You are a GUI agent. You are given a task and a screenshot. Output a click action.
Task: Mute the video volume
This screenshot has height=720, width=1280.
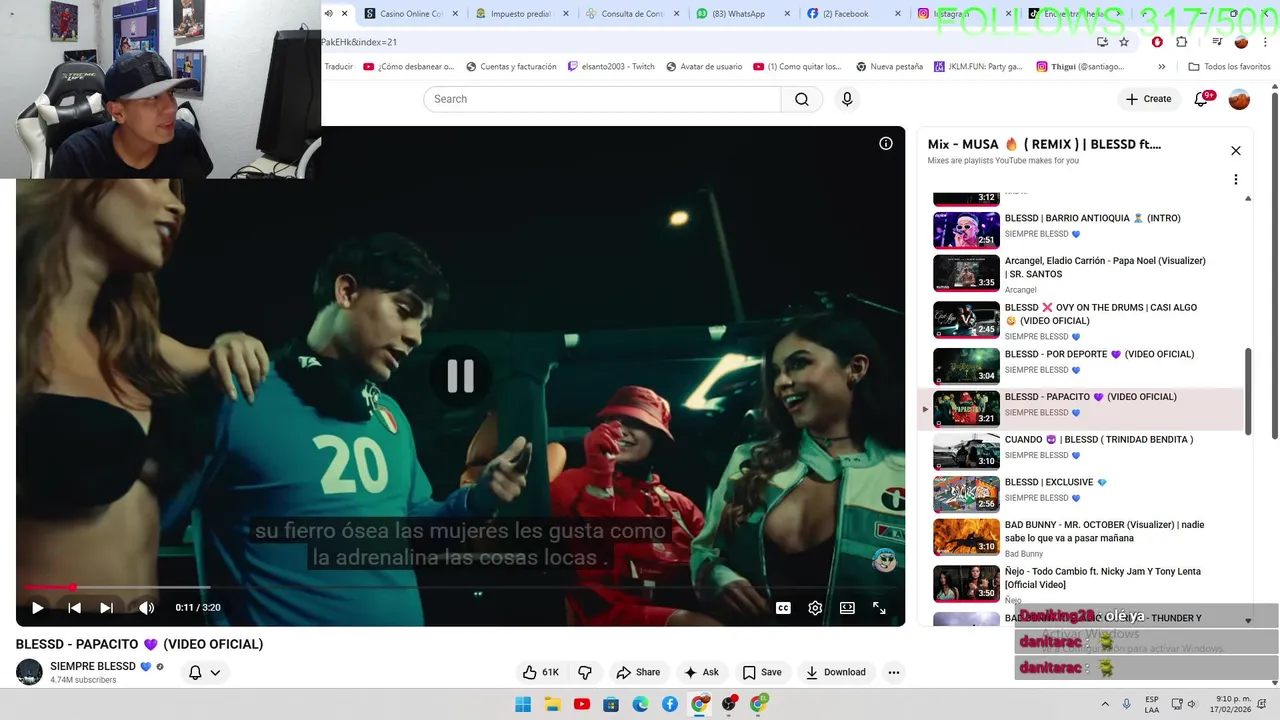click(146, 607)
